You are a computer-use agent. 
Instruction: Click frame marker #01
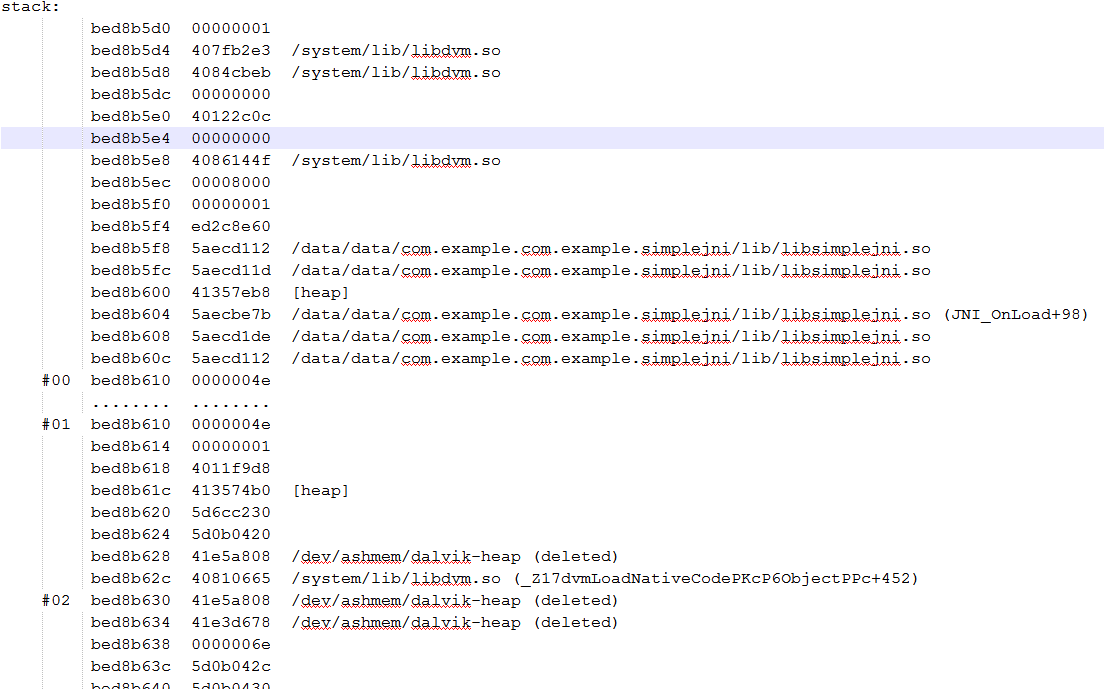(56, 424)
